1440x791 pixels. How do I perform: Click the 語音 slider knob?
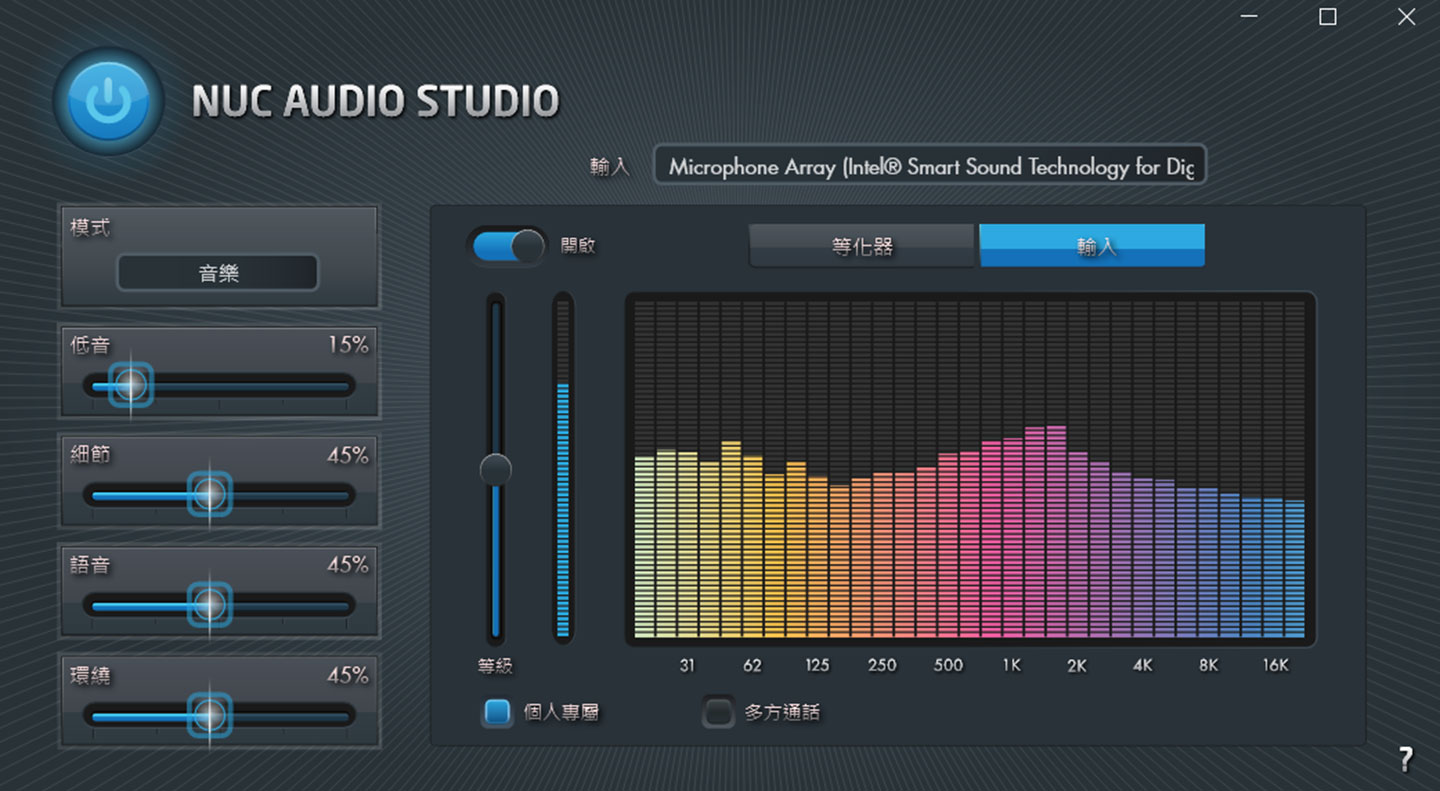pyautogui.click(x=209, y=604)
